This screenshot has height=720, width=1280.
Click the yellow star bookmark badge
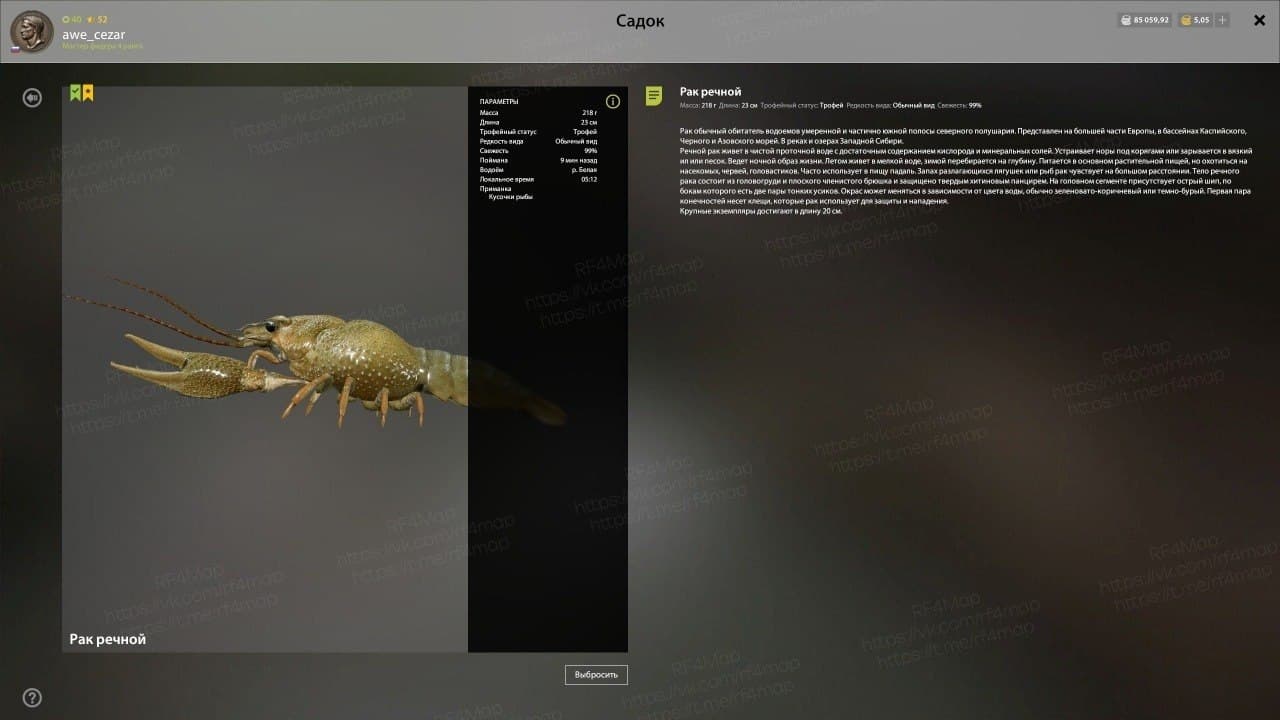pos(88,93)
